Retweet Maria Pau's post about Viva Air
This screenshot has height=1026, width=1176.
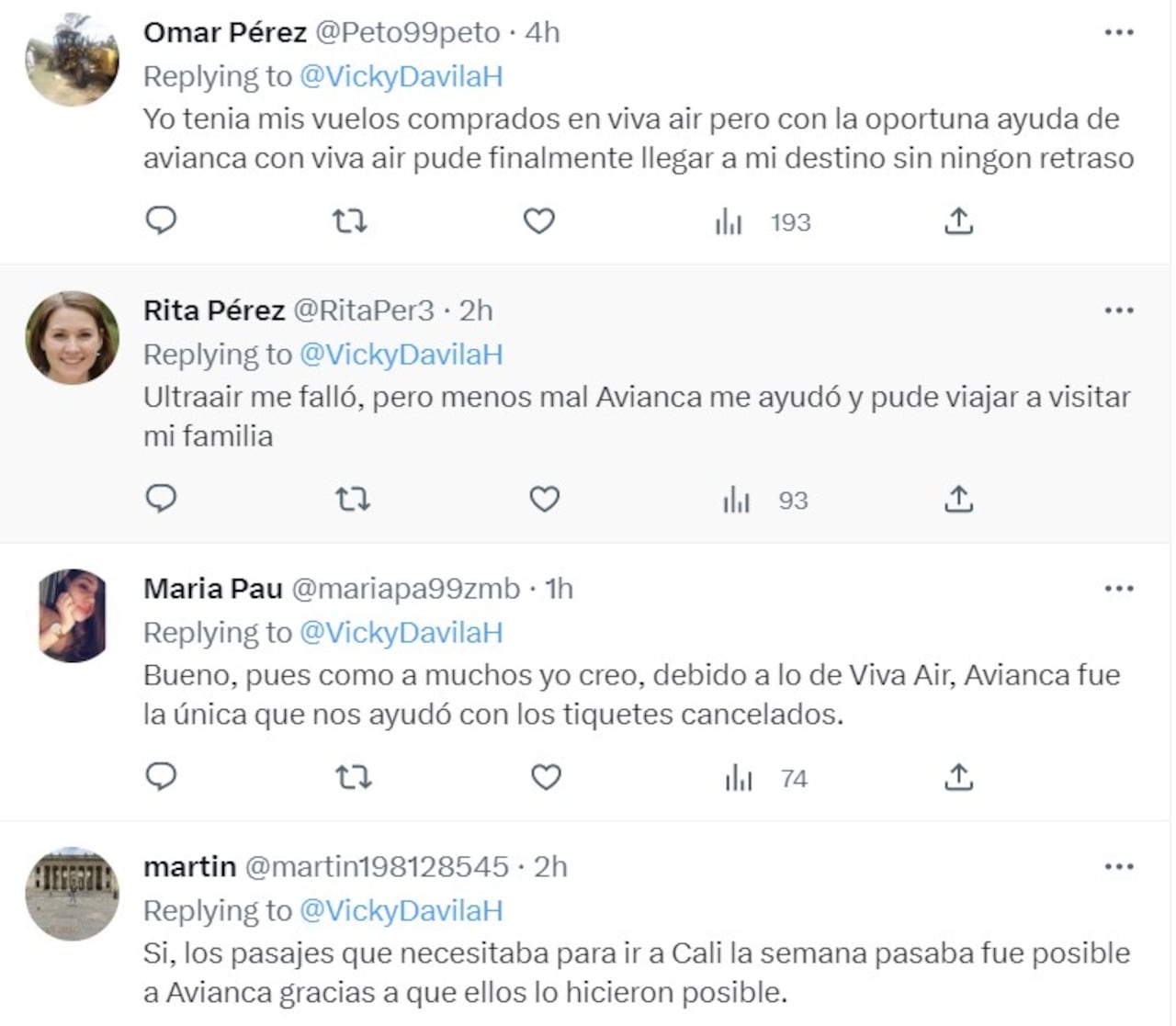point(354,777)
